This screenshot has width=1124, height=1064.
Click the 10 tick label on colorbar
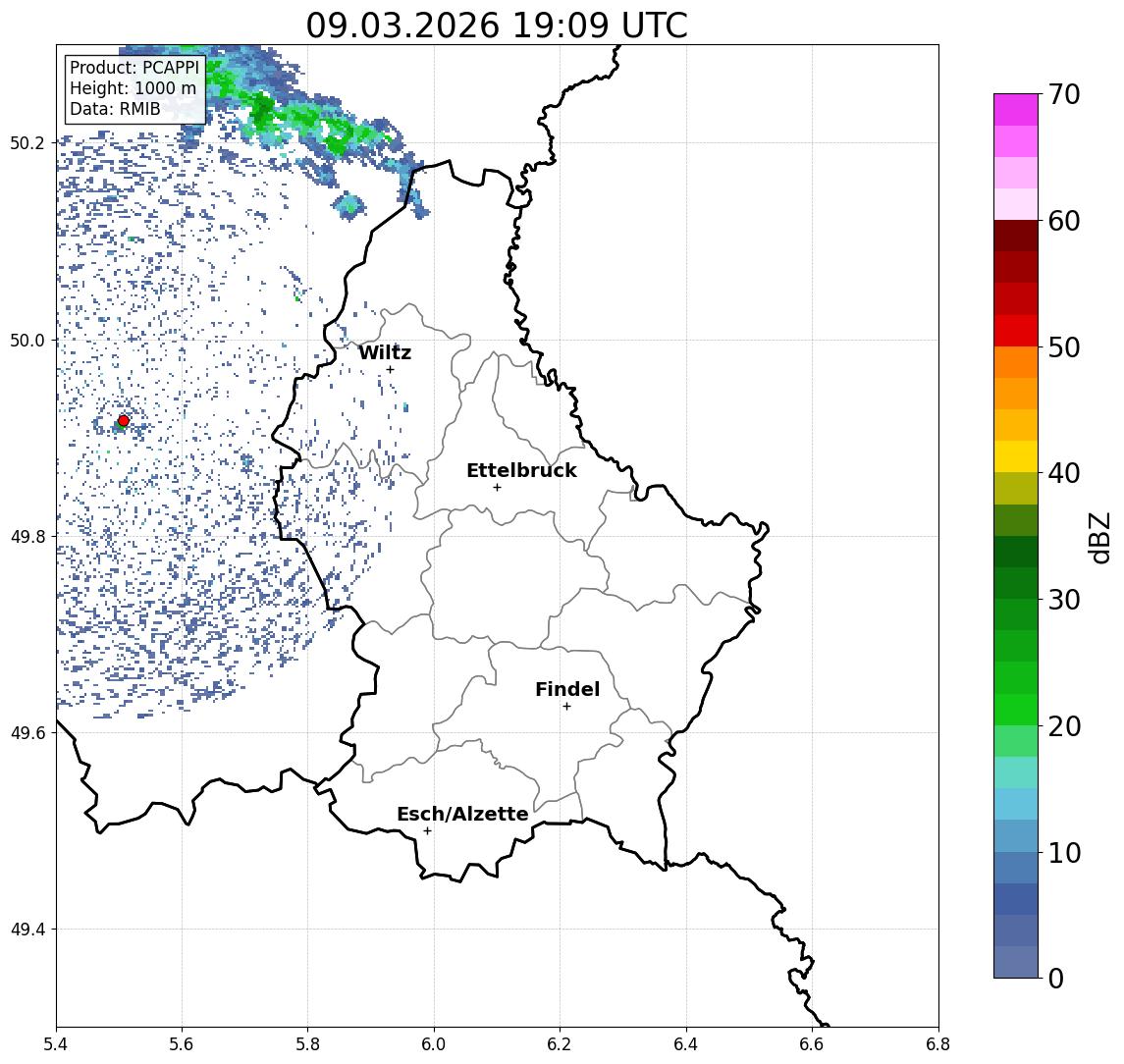coord(1064,852)
